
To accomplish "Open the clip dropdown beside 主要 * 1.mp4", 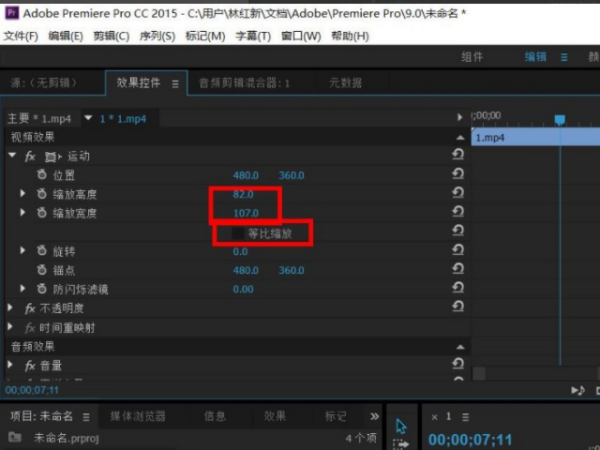I will click(88, 118).
